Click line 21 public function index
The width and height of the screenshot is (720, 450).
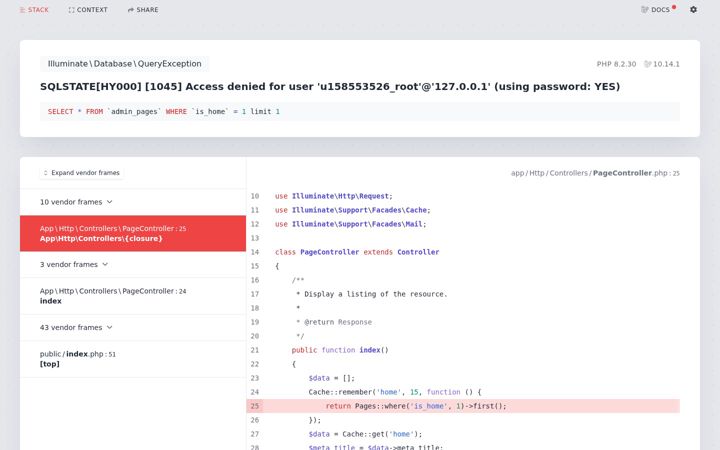coord(340,350)
